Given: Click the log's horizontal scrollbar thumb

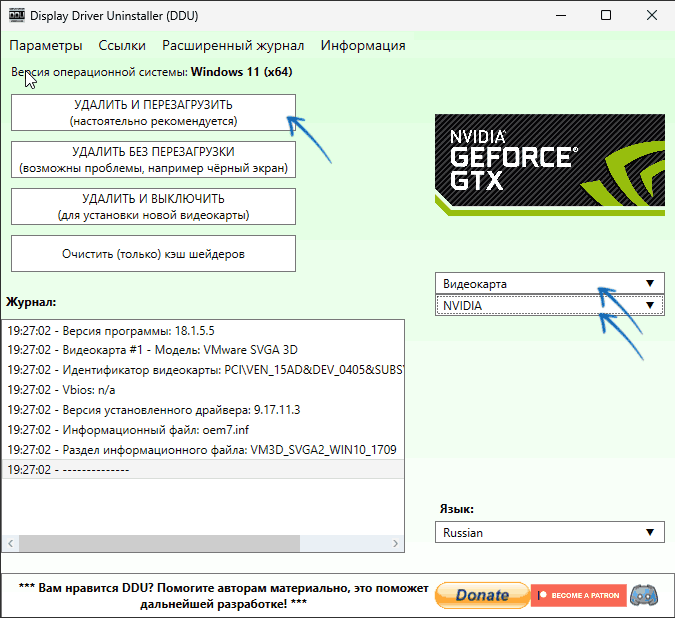Looking at the screenshot, I should (159, 543).
